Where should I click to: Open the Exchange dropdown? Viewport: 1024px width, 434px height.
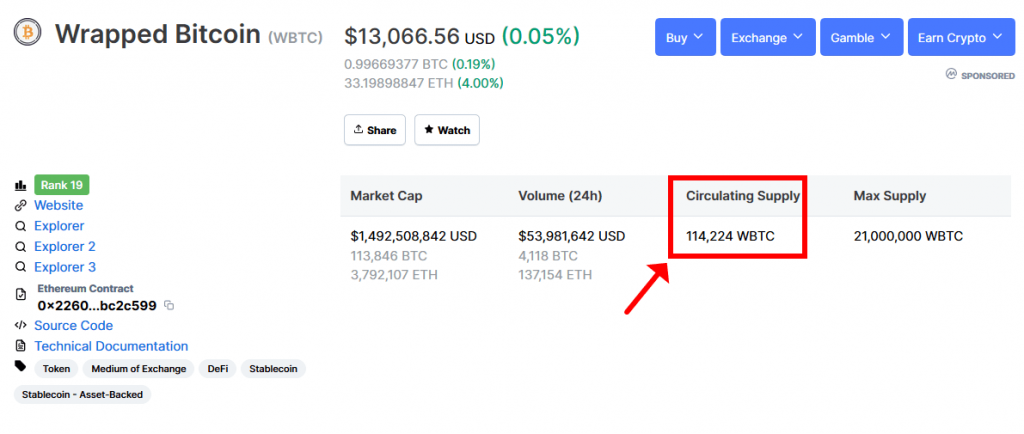(768, 37)
